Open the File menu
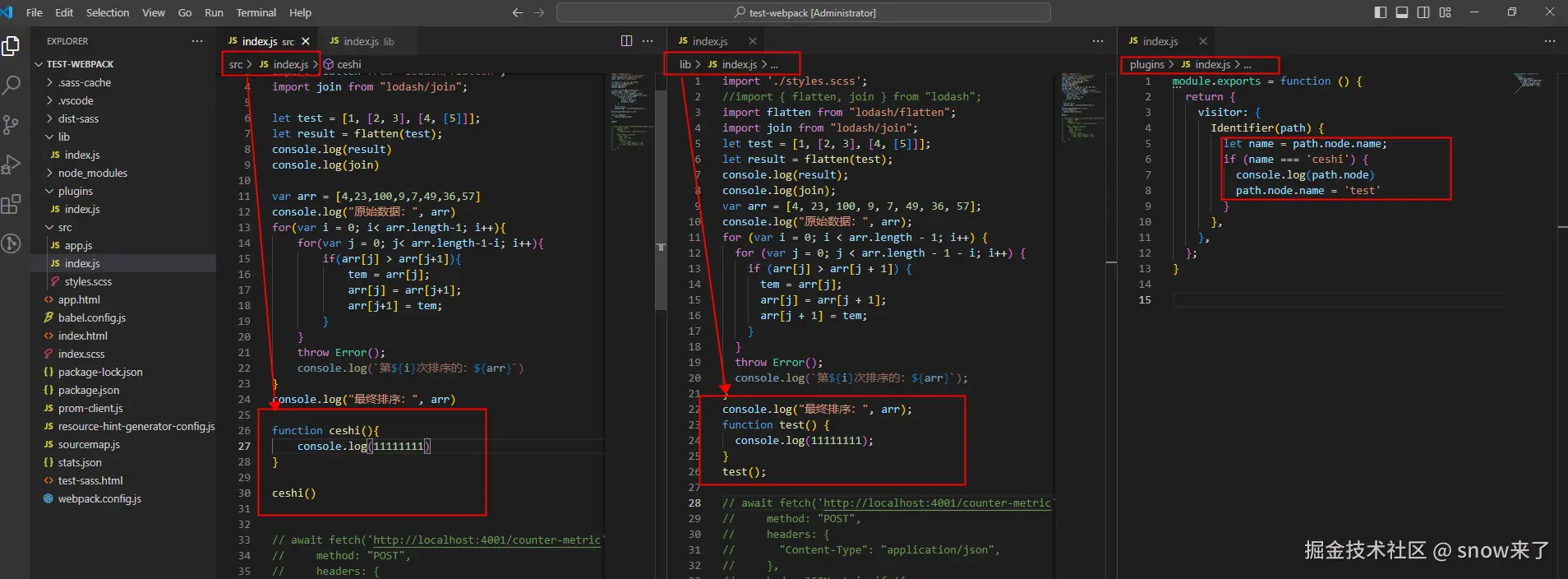This screenshot has height=579, width=1568. (35, 12)
